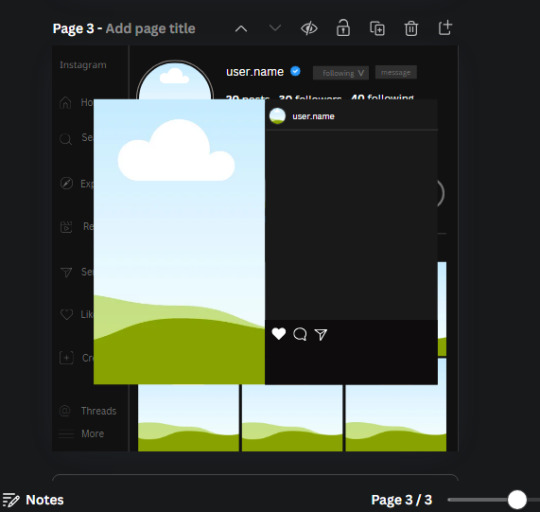This screenshot has width=540, height=512.
Task: Click the Explore compass icon in sidebar
Action: 66,183
